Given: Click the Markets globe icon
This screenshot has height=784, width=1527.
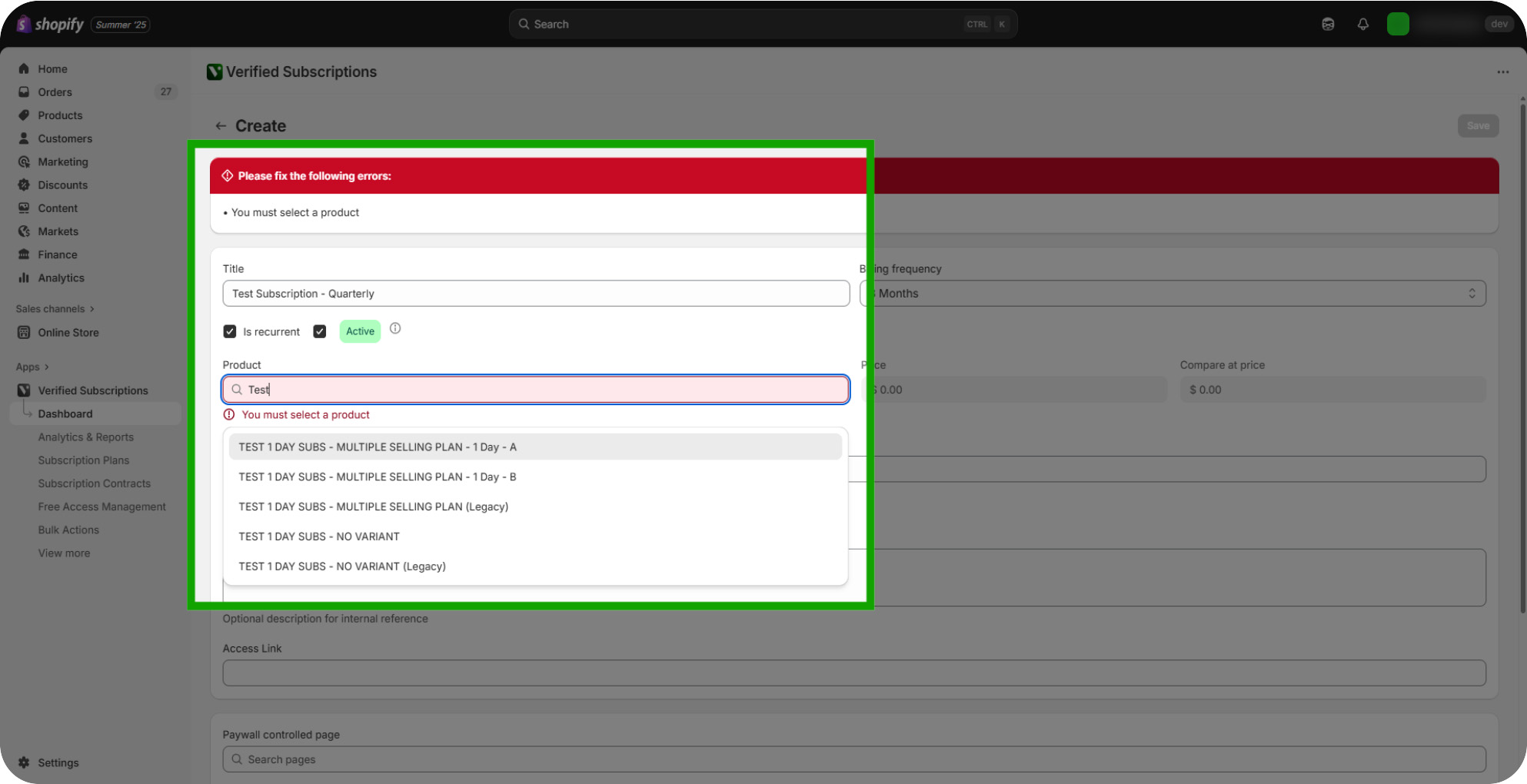Looking at the screenshot, I should pyautogui.click(x=24, y=231).
